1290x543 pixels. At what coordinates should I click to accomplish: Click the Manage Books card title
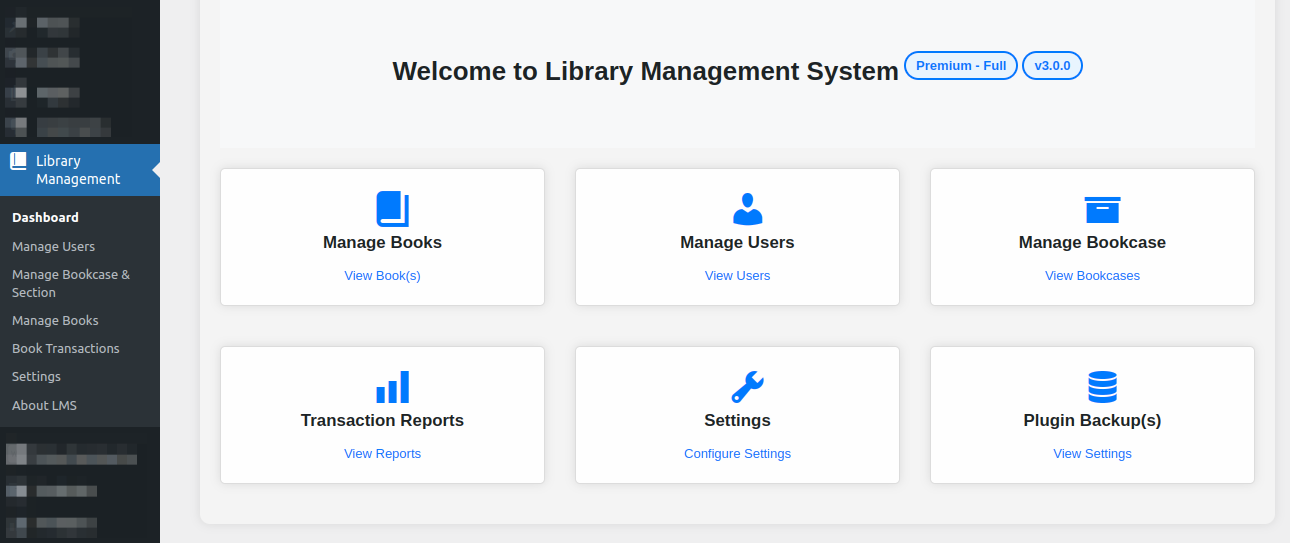tap(382, 243)
